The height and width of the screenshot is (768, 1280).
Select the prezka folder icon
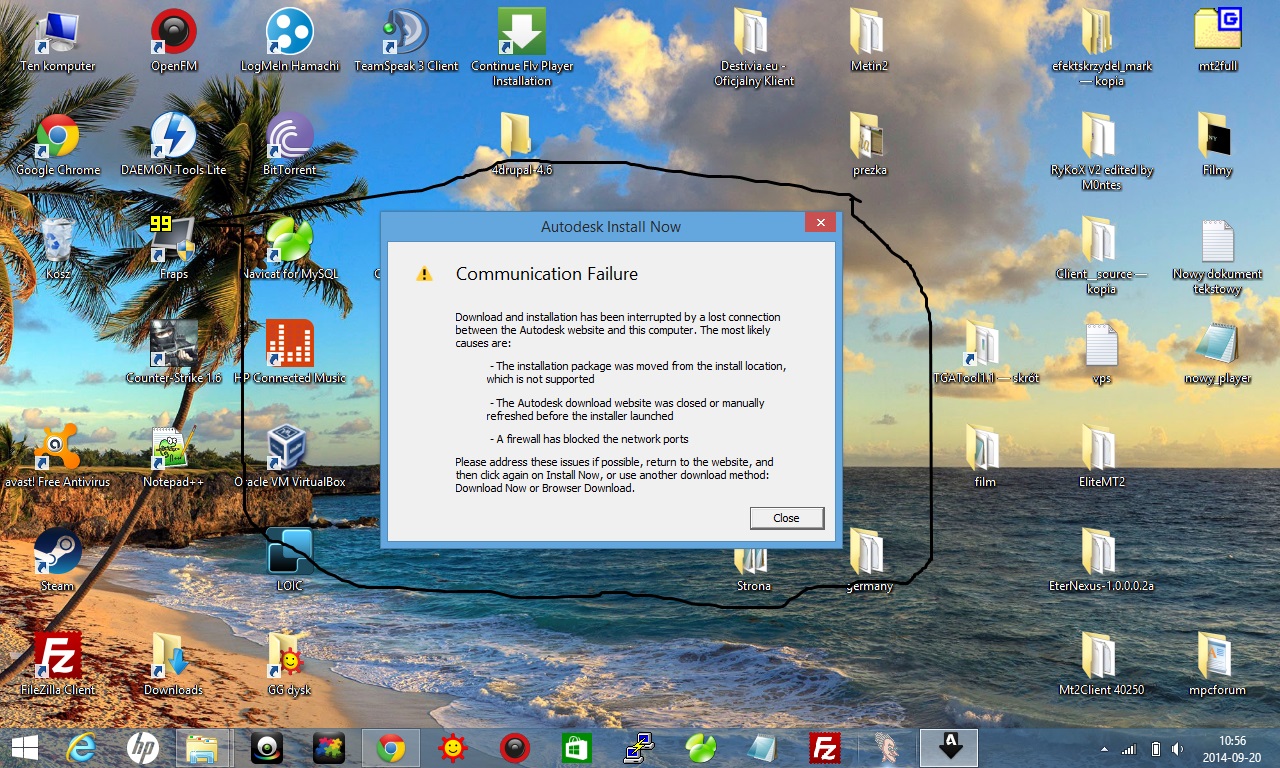870,146
